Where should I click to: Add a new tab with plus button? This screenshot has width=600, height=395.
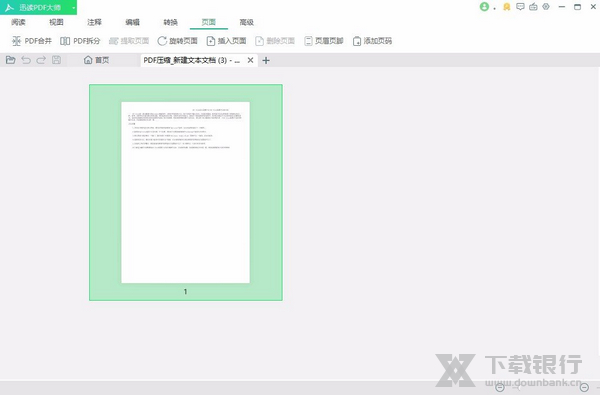coord(266,60)
